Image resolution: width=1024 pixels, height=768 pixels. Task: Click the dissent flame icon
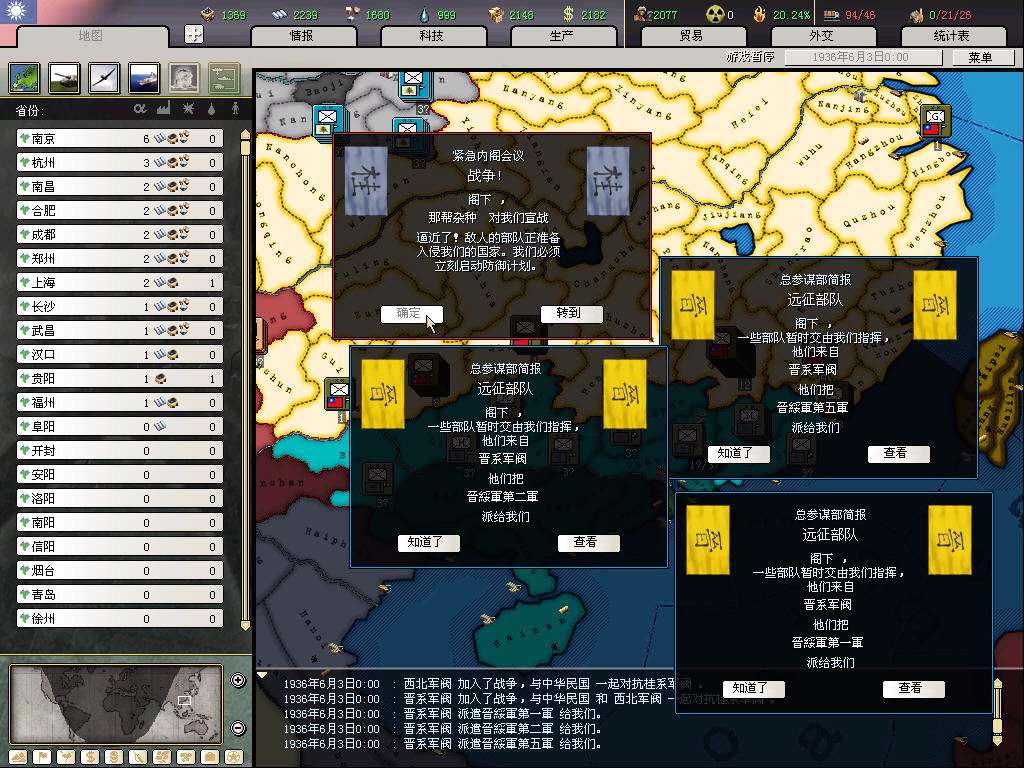760,14
